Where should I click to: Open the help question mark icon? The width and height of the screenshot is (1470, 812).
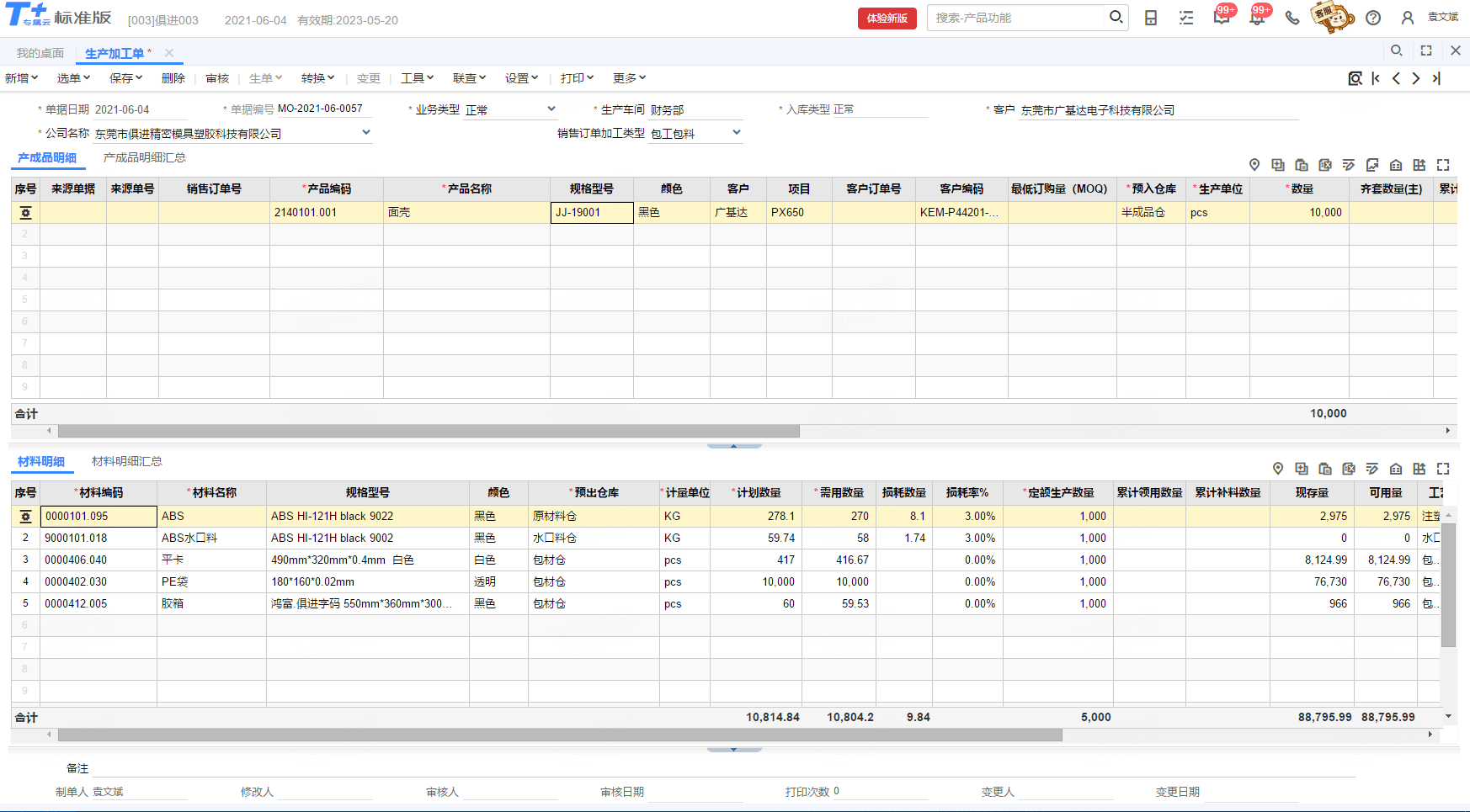[x=1373, y=18]
